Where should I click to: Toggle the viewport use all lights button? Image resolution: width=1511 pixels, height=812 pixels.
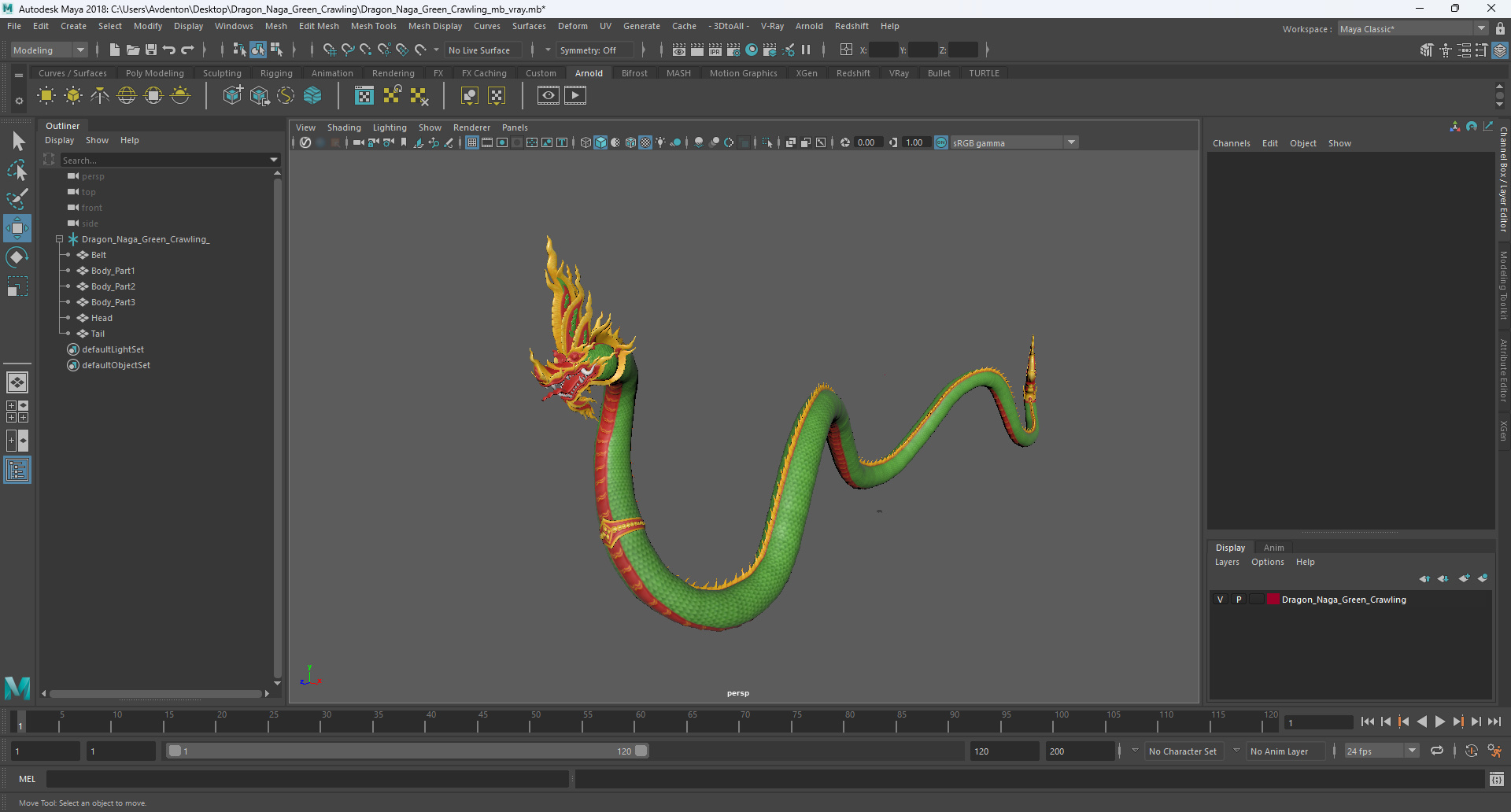point(660,142)
